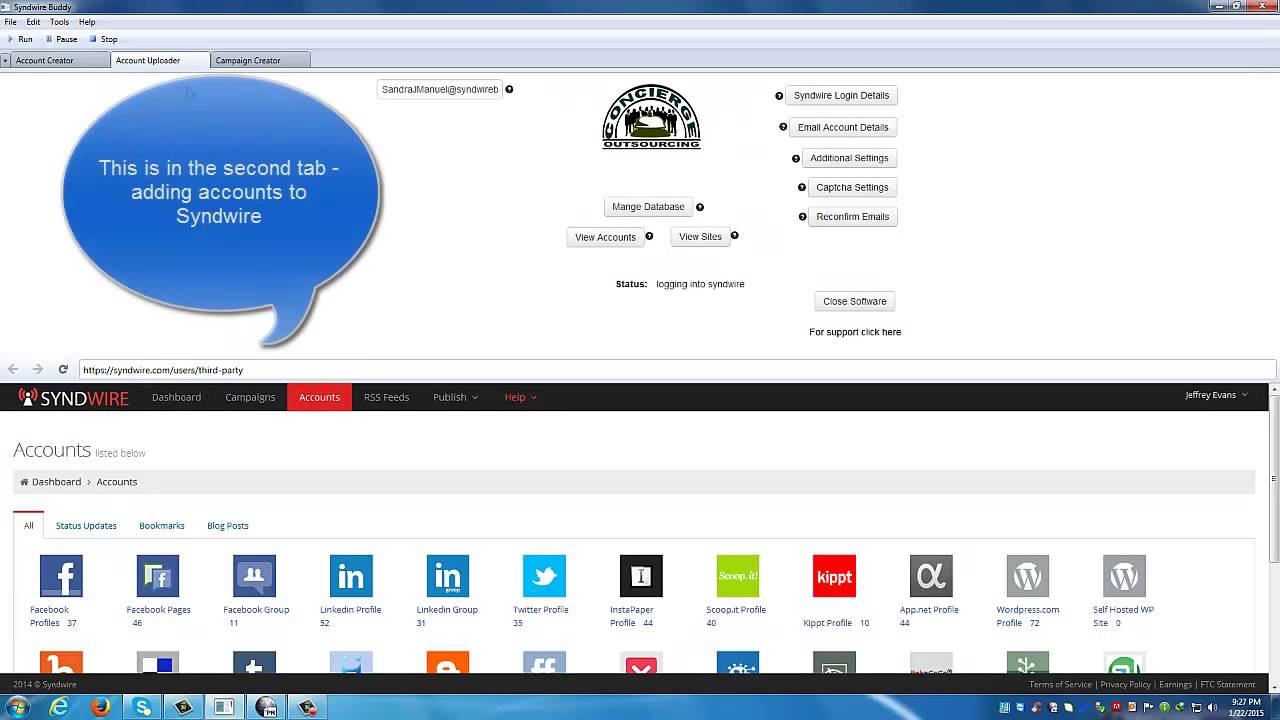
Task: Choose the Linkedin Group account icon
Action: tap(448, 576)
